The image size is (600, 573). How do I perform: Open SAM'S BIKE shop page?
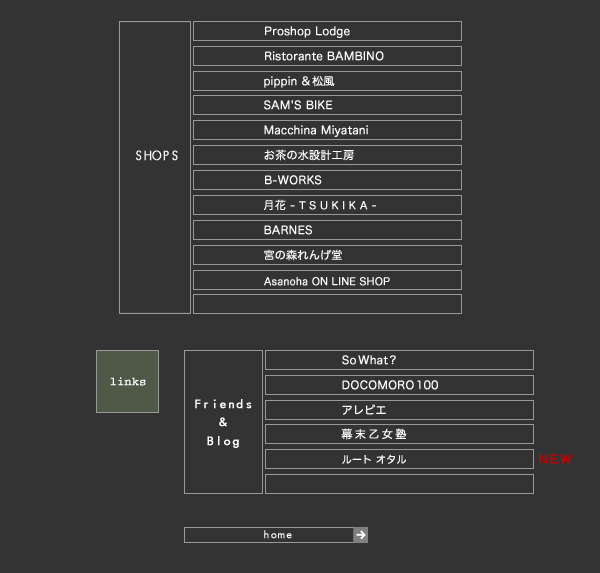(x=298, y=105)
